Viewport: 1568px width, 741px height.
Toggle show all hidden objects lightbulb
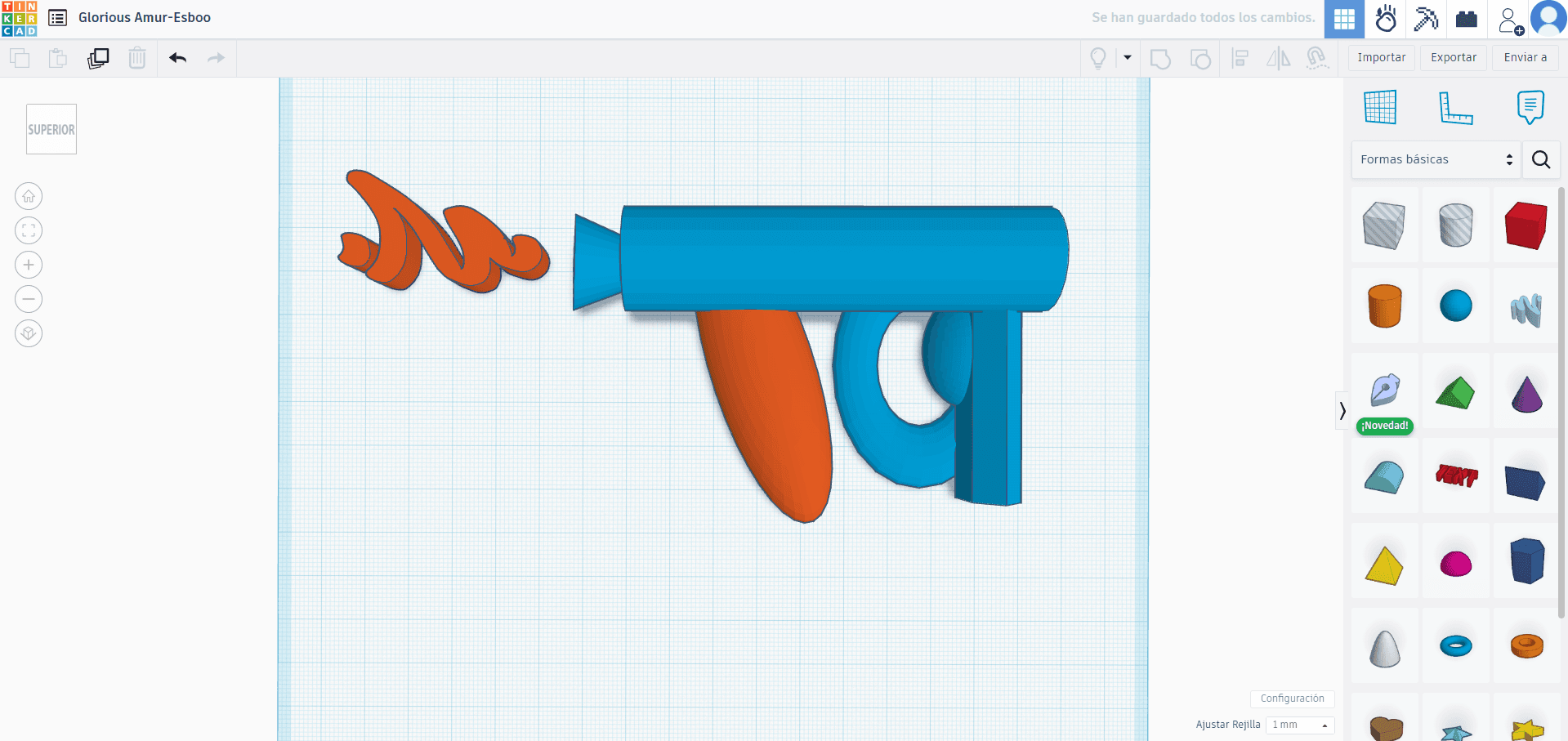click(1098, 58)
